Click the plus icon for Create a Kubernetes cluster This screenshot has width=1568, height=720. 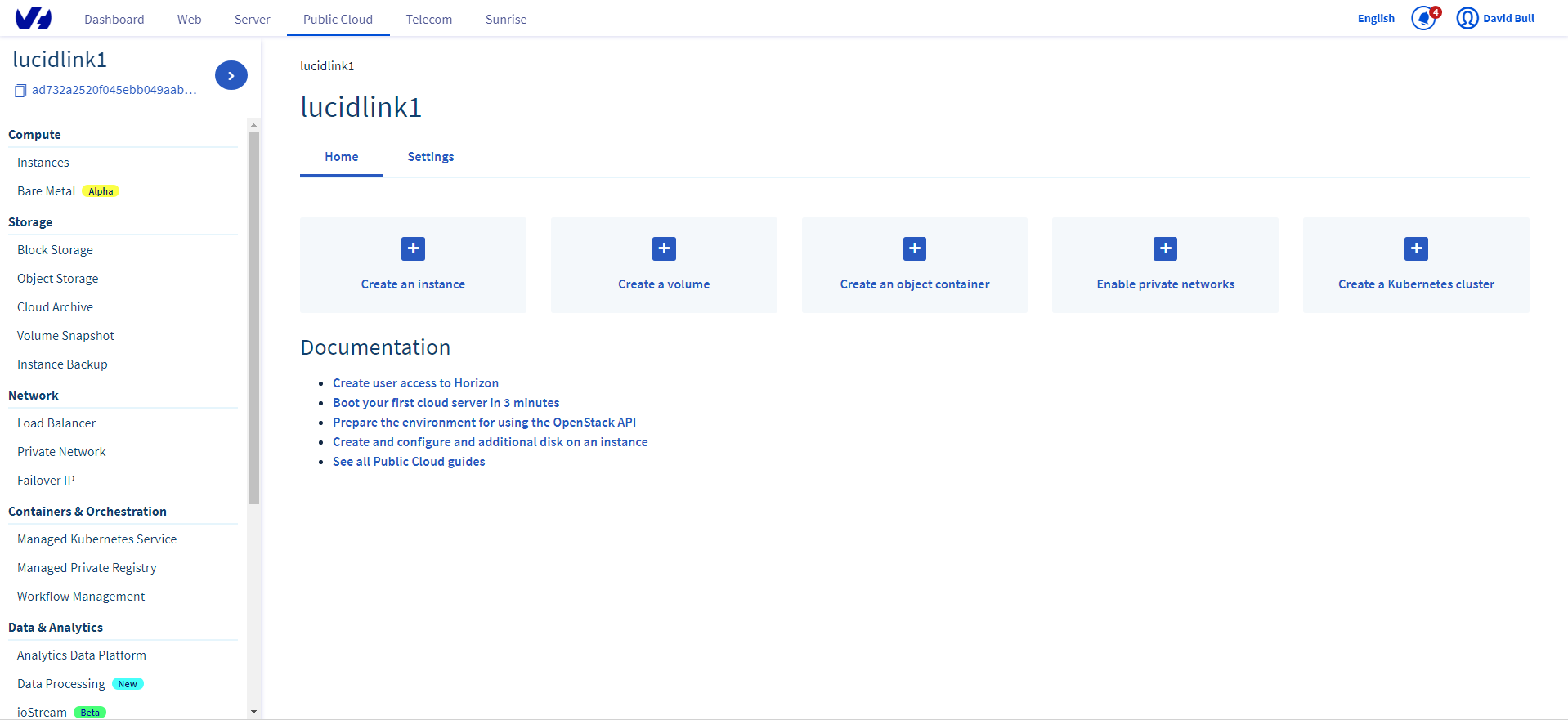point(1416,248)
